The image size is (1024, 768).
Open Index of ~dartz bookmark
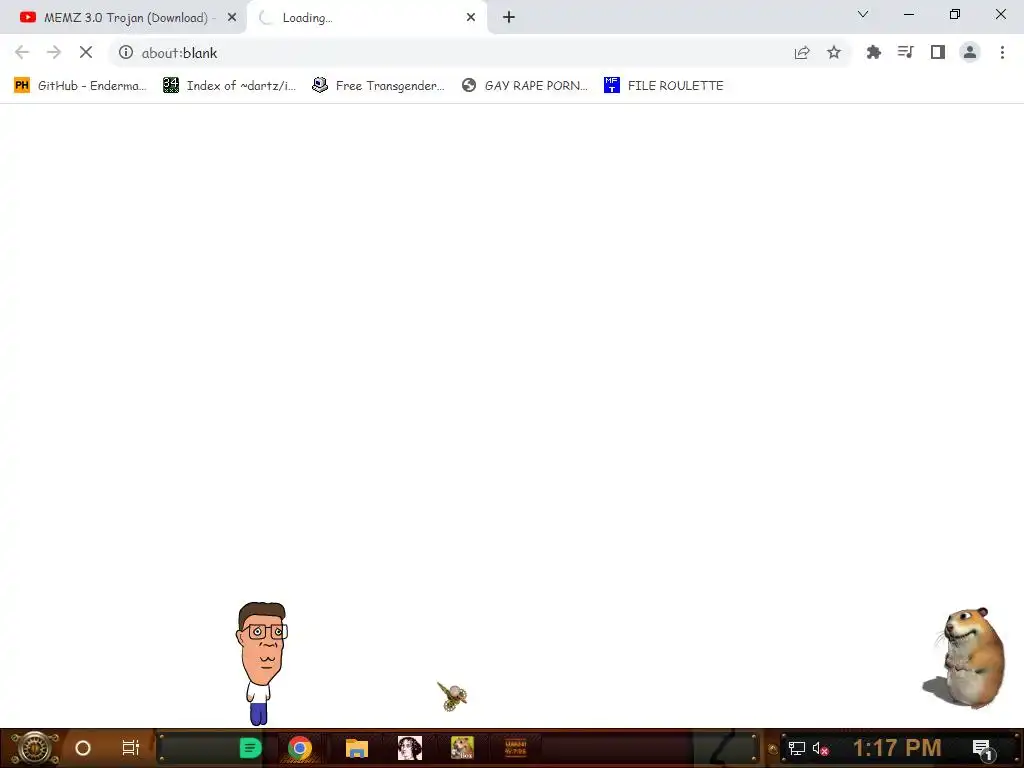click(x=229, y=86)
